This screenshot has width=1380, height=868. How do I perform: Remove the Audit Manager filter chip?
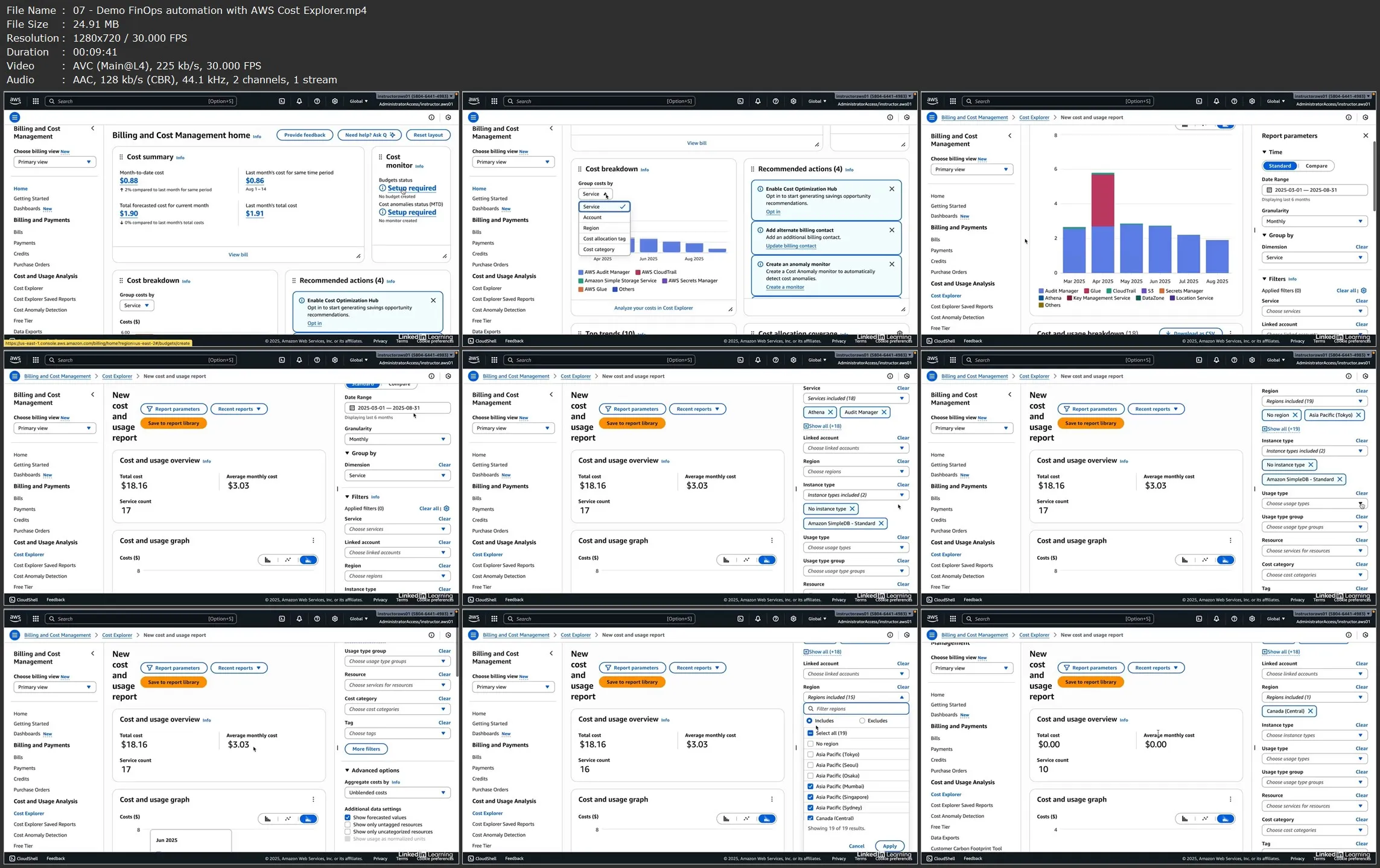884,413
